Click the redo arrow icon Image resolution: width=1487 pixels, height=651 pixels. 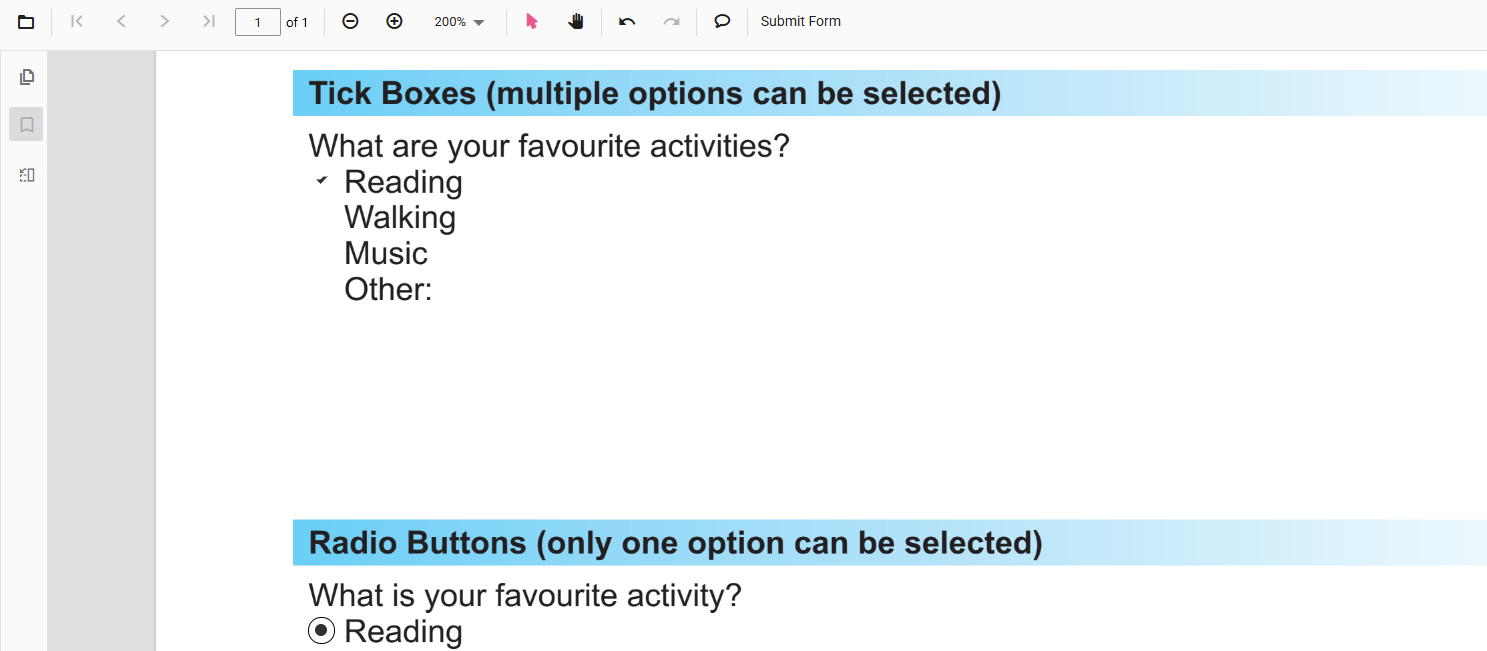[x=672, y=22]
